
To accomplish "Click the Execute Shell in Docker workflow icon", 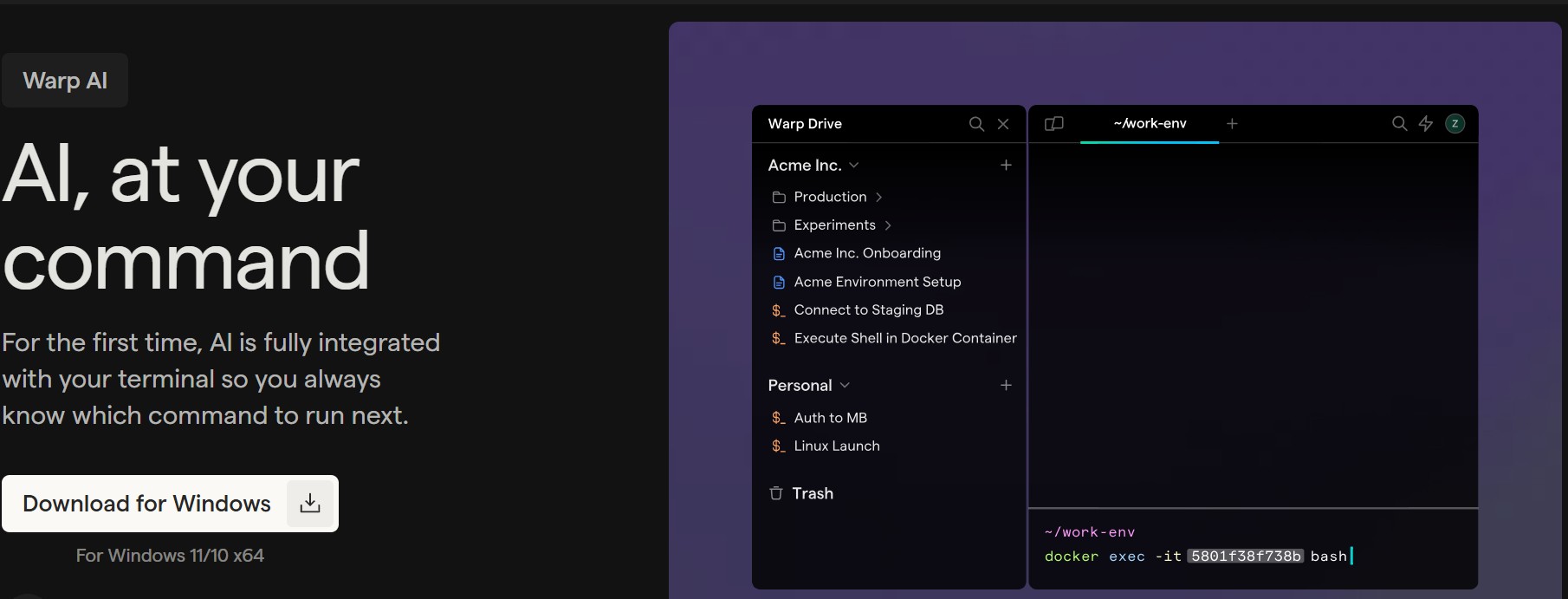I will pos(778,339).
